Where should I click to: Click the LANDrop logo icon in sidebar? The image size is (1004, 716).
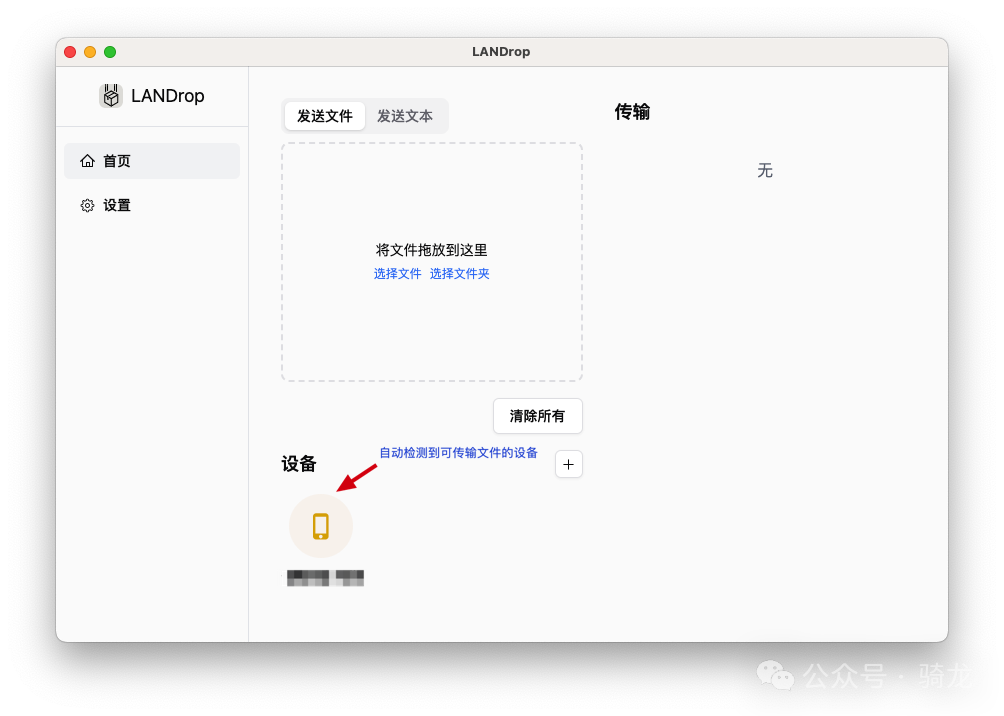[110, 95]
